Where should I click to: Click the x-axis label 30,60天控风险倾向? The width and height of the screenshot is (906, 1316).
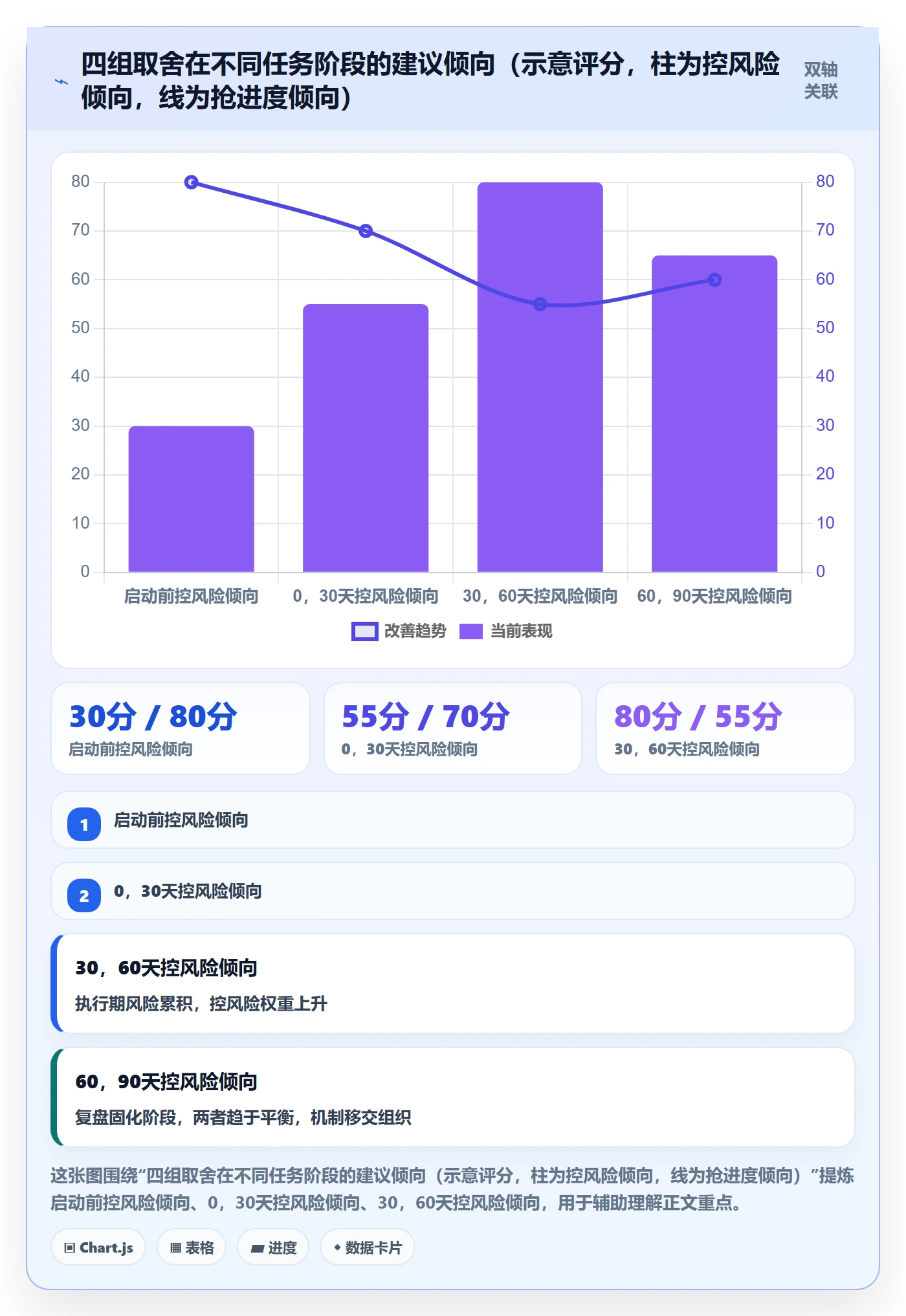click(540, 596)
